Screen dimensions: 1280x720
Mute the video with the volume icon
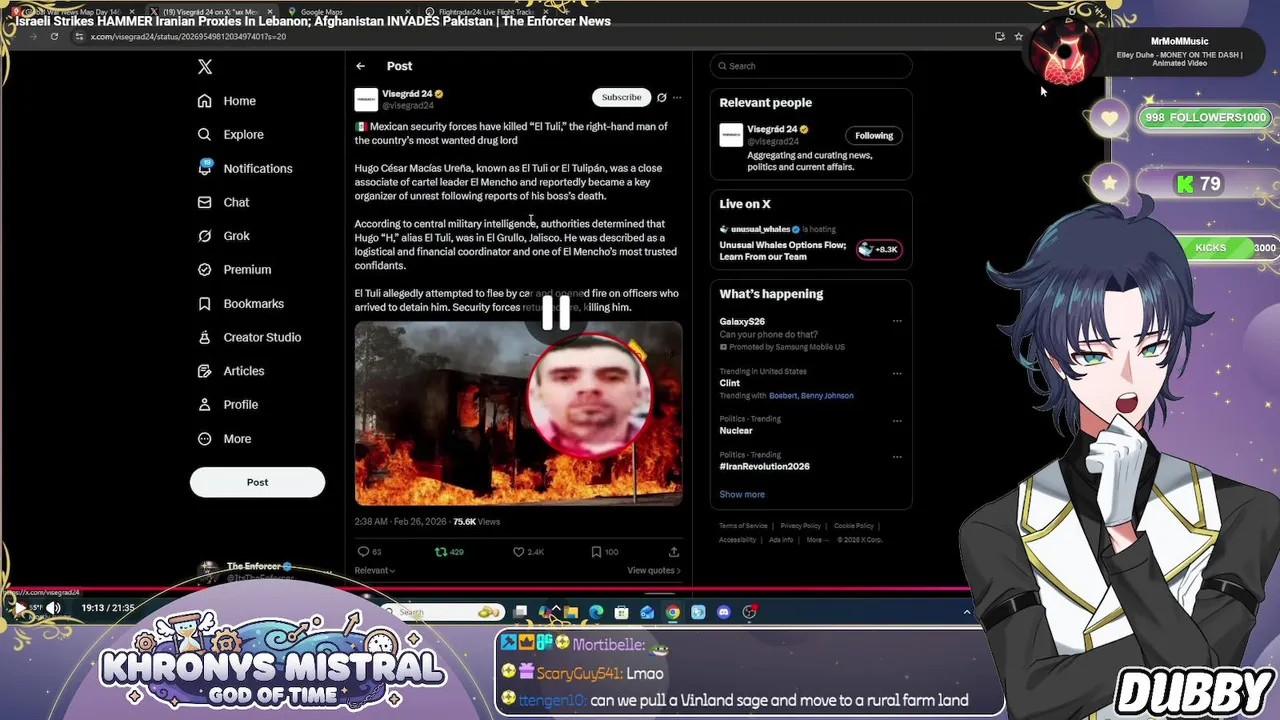click(53, 607)
